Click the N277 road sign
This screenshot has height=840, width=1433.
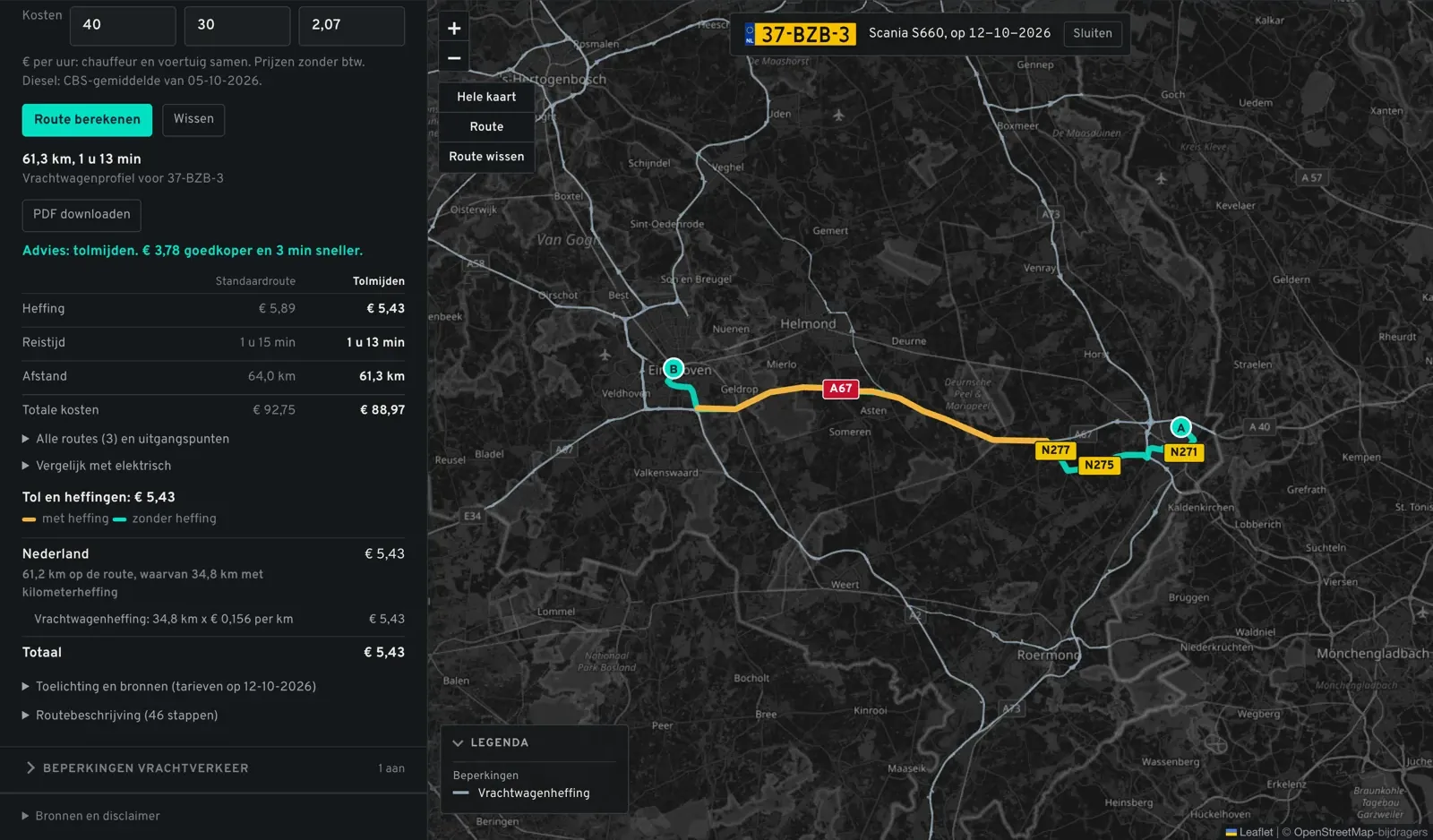(x=1055, y=450)
